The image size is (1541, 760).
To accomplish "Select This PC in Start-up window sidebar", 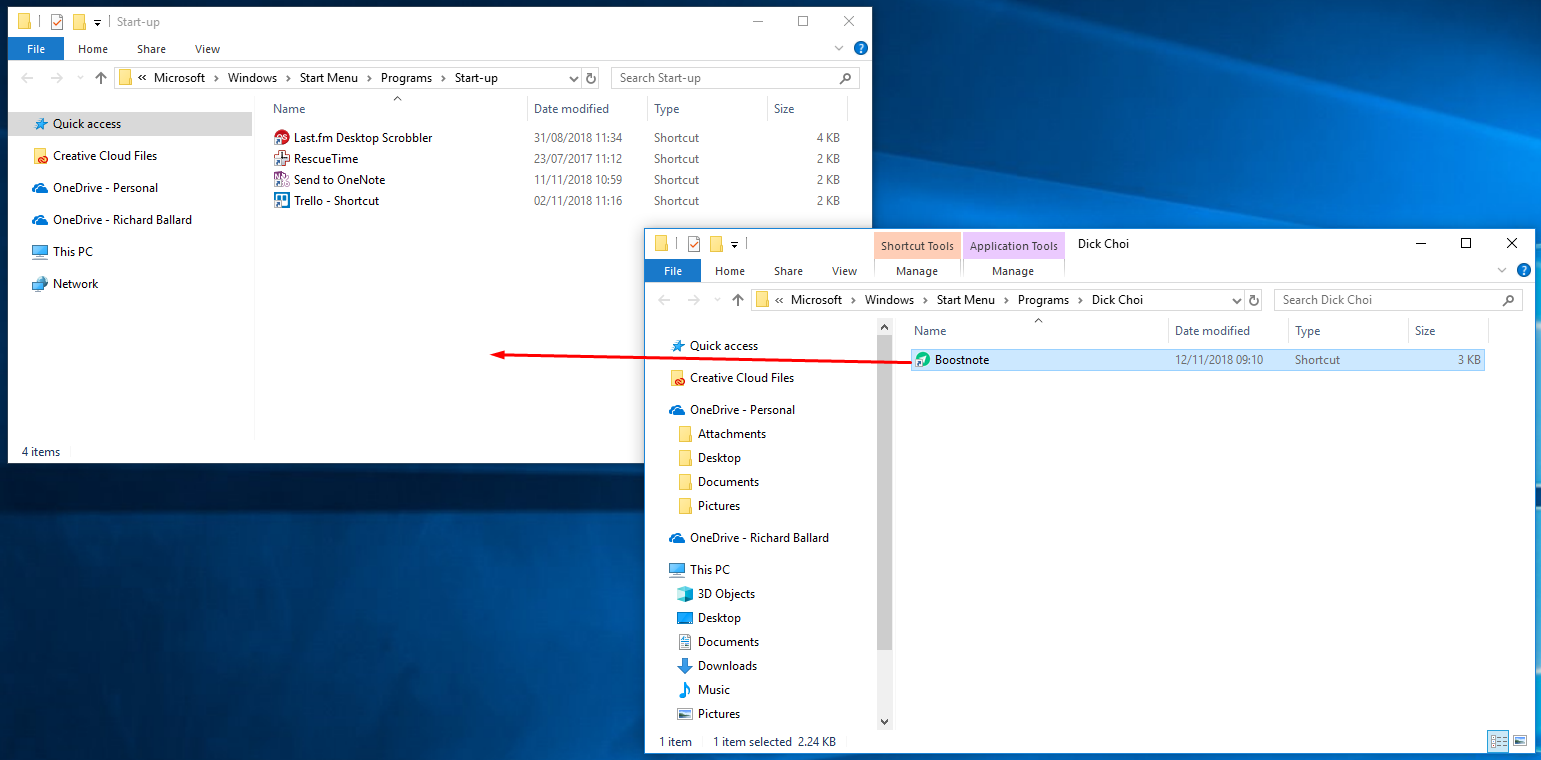I will [72, 252].
